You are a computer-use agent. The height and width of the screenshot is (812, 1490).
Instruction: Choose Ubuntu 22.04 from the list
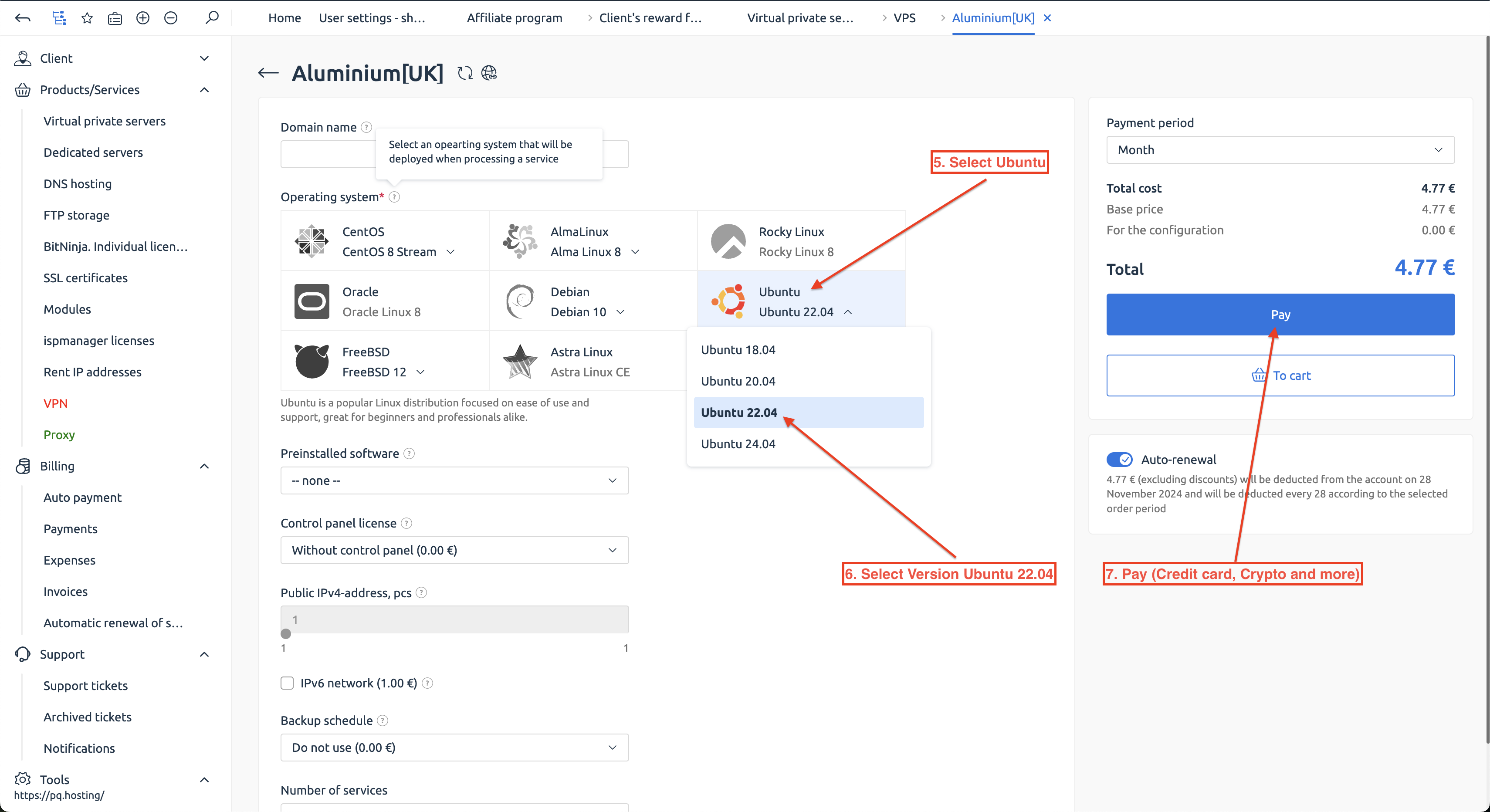(x=809, y=413)
